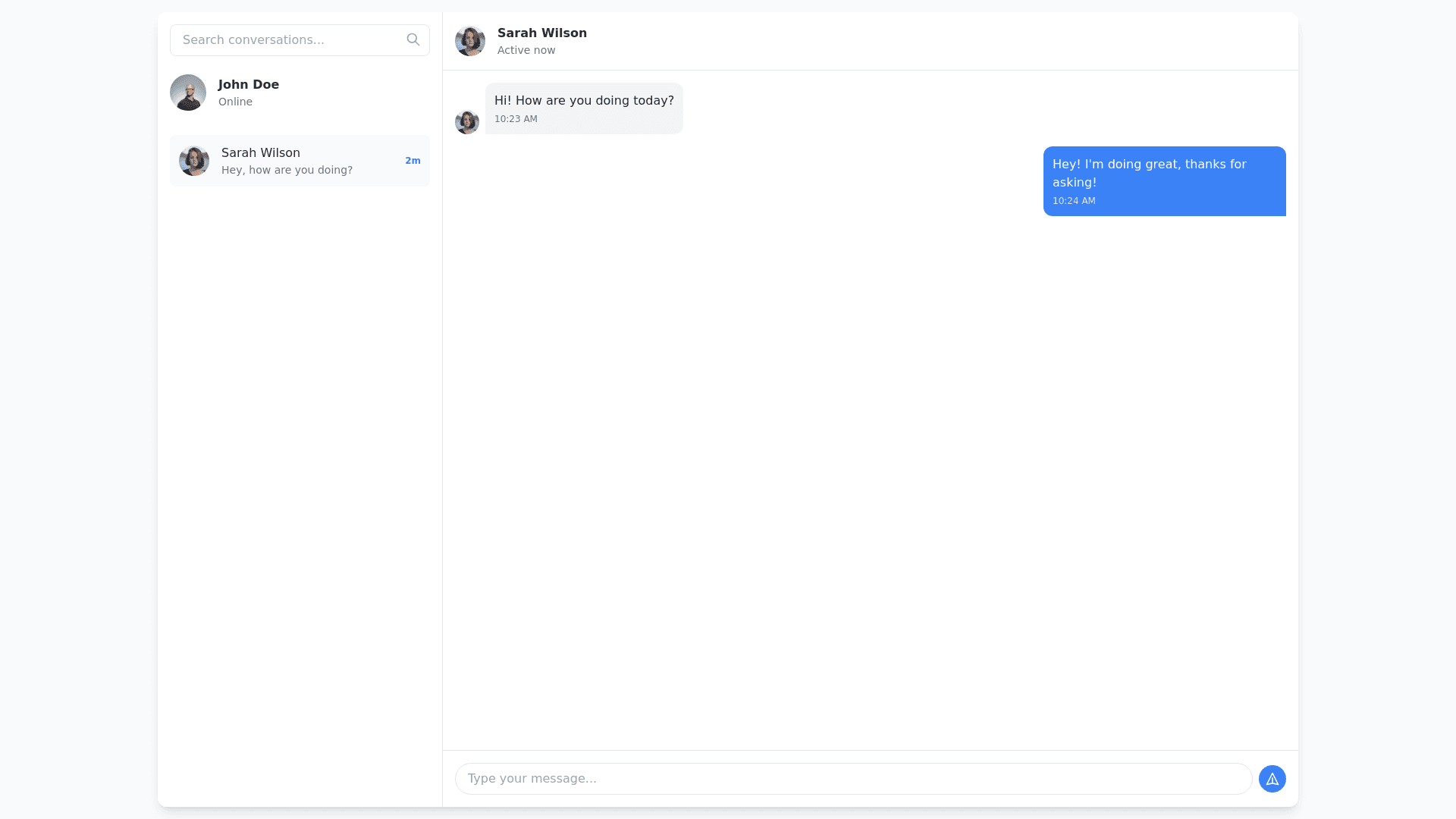Click the Online status under John Doe
Screen dimensions: 1456x819
click(235, 102)
